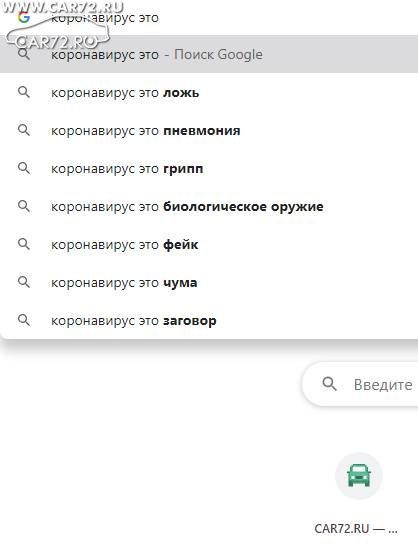The width and height of the screenshot is (418, 548).
Task: Open the green car CAR72.RU shortcut icon
Action: [x=359, y=476]
